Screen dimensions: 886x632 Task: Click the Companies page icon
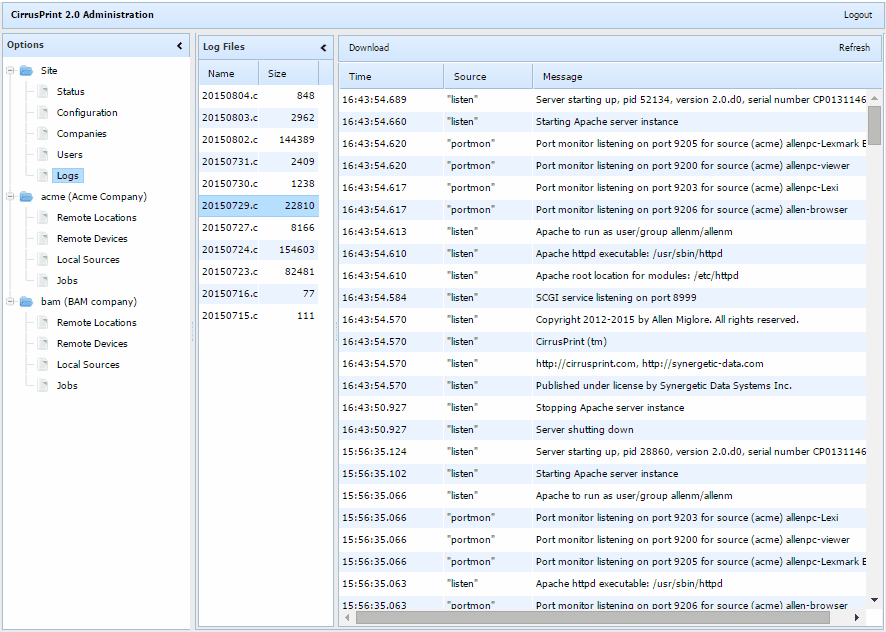tap(42, 133)
